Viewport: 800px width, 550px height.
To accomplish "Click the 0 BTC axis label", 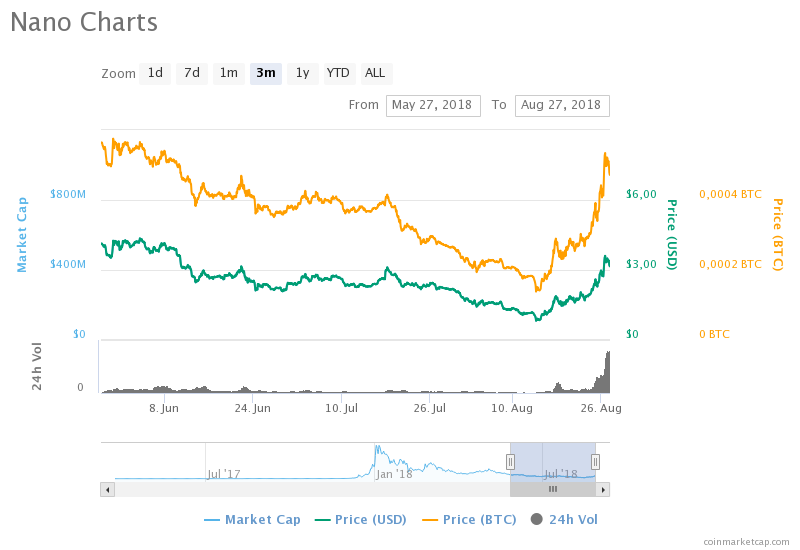I will 714,334.
